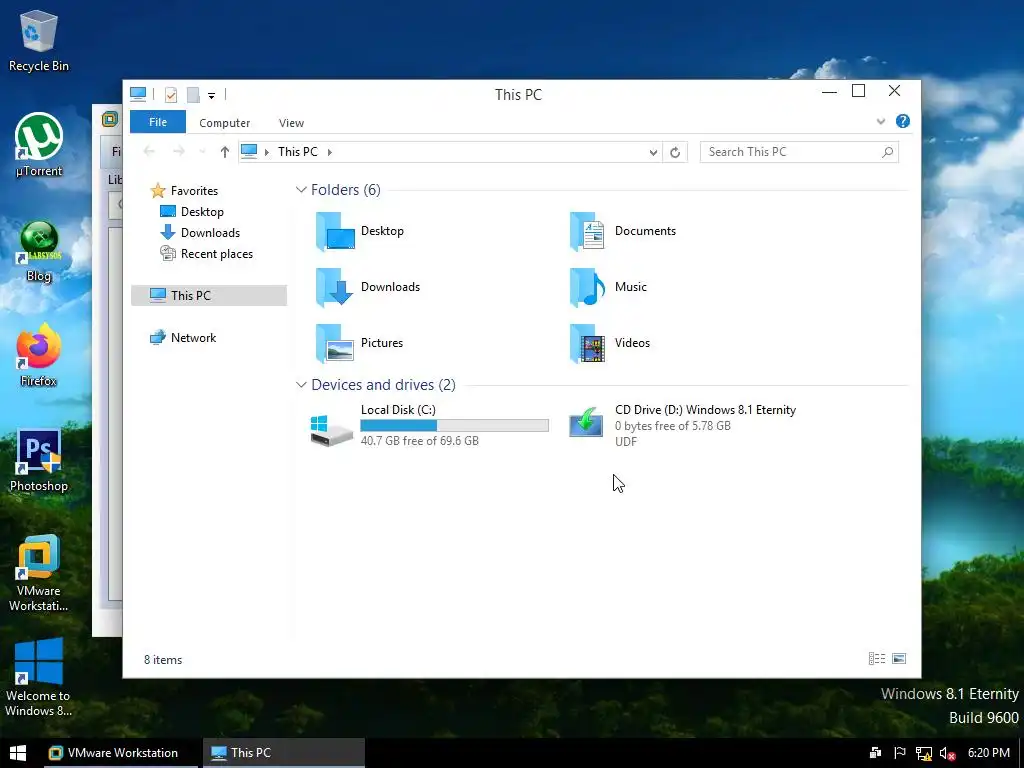Open the network status tray icon

tap(923, 753)
